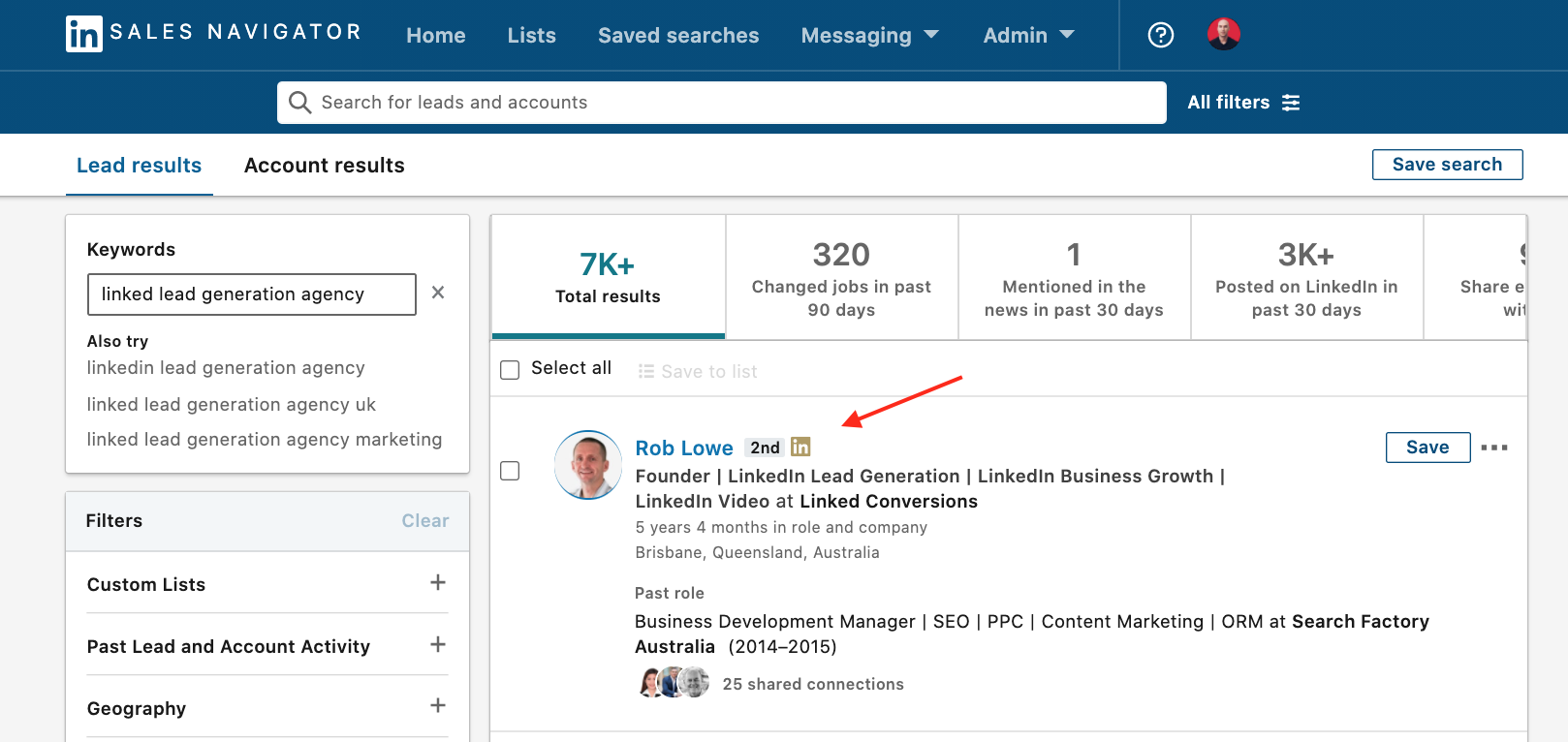Click the All filters button label

[x=1229, y=103]
